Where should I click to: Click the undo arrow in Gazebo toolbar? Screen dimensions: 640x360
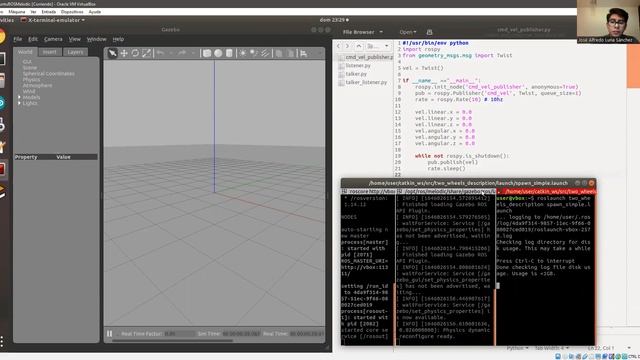coord(160,53)
